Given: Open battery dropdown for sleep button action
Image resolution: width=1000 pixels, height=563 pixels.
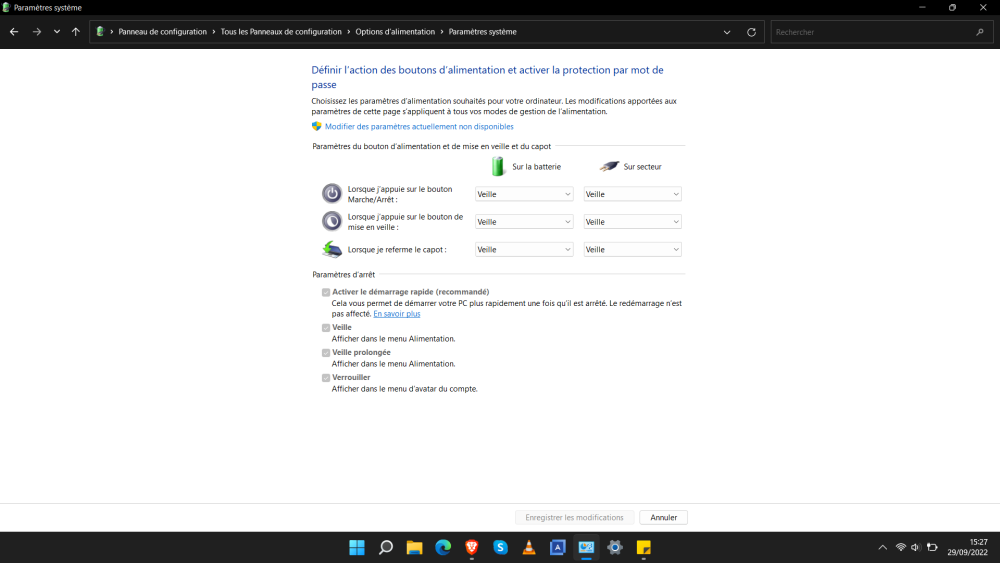Looking at the screenshot, I should click(523, 222).
